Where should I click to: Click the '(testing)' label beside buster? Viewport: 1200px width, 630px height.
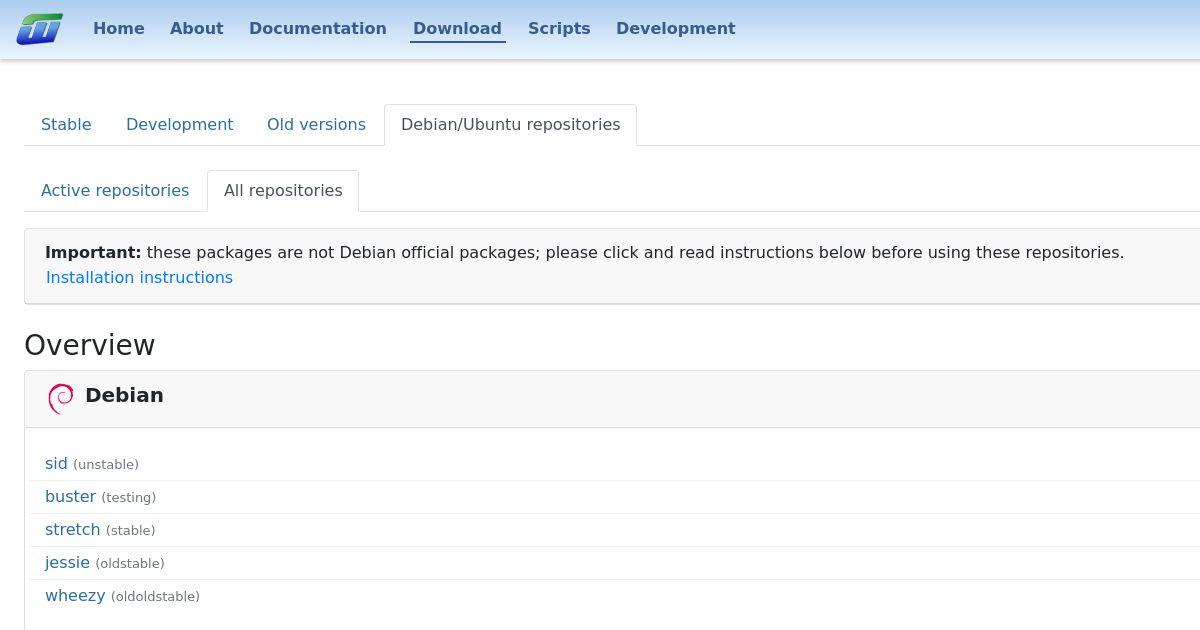pos(129,498)
